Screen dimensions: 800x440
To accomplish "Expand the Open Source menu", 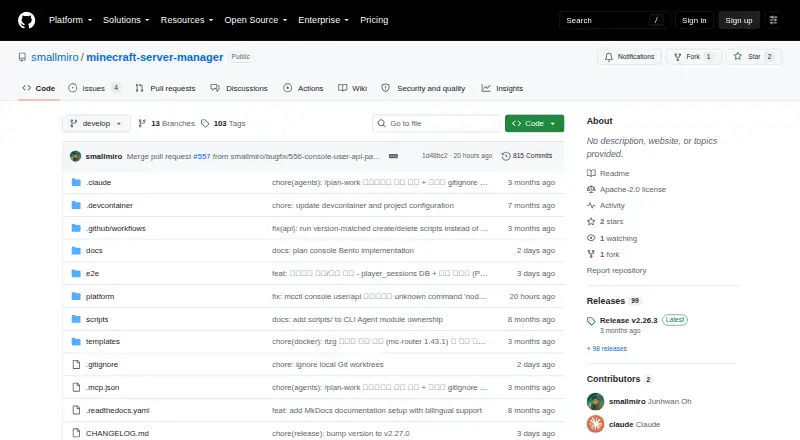I will 256,20.
